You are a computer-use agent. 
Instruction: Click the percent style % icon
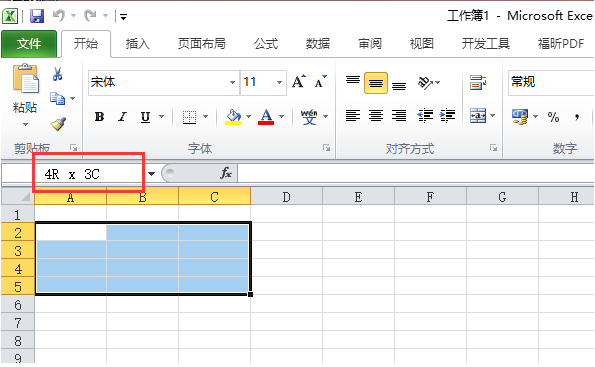click(553, 117)
